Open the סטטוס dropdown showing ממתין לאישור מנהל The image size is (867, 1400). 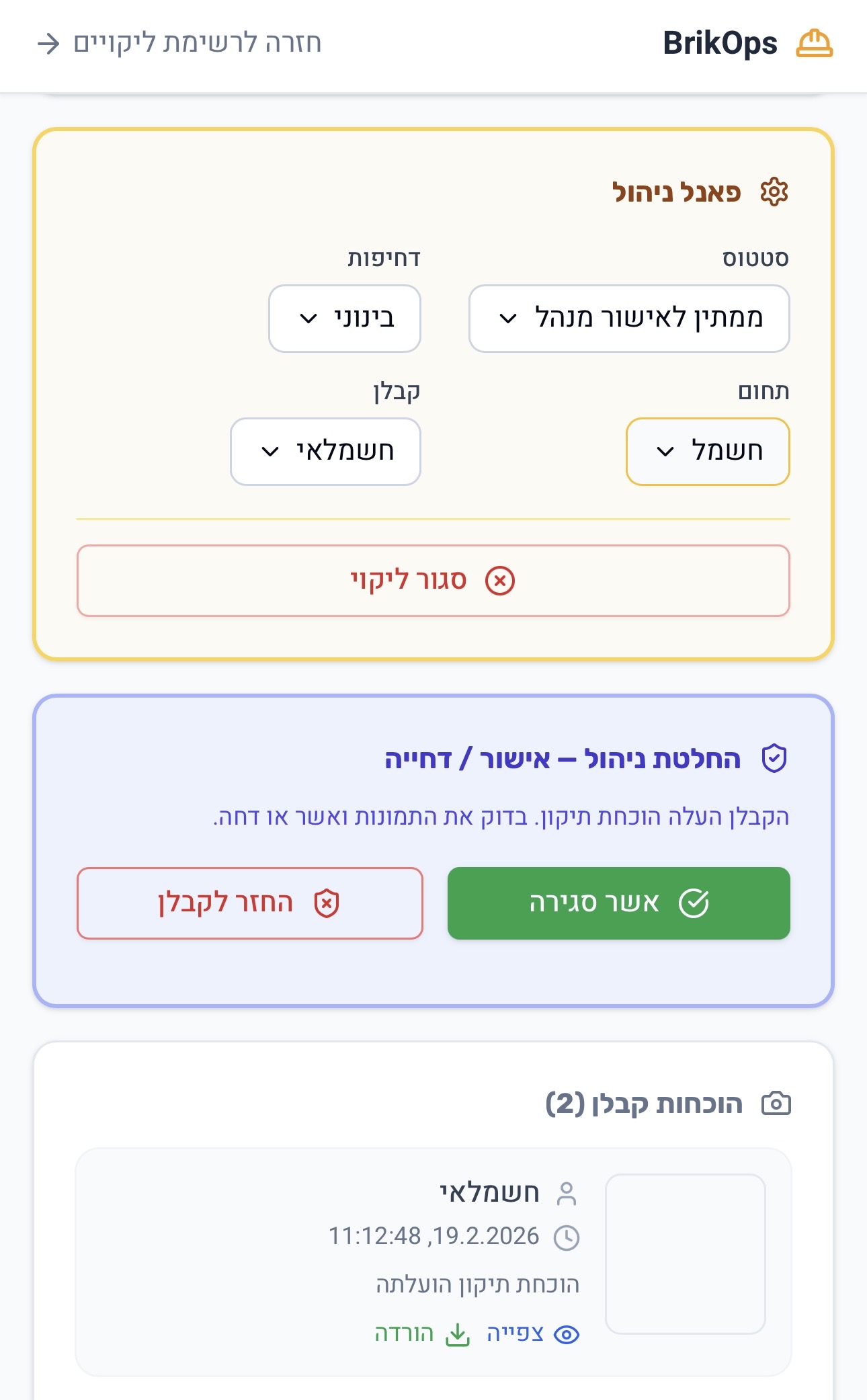coord(630,318)
